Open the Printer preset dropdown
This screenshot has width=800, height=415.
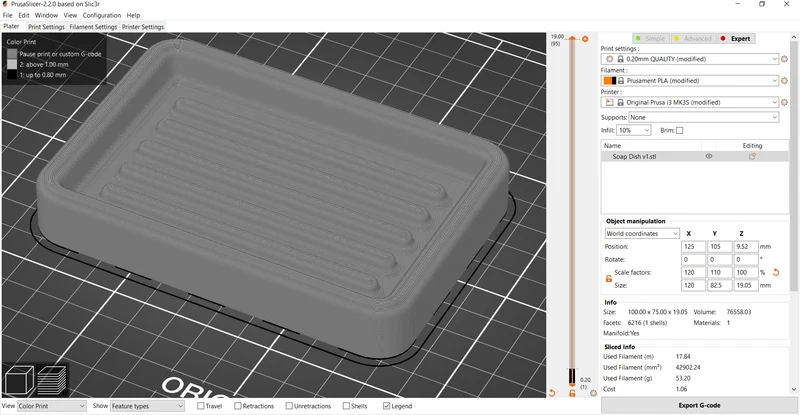690,102
